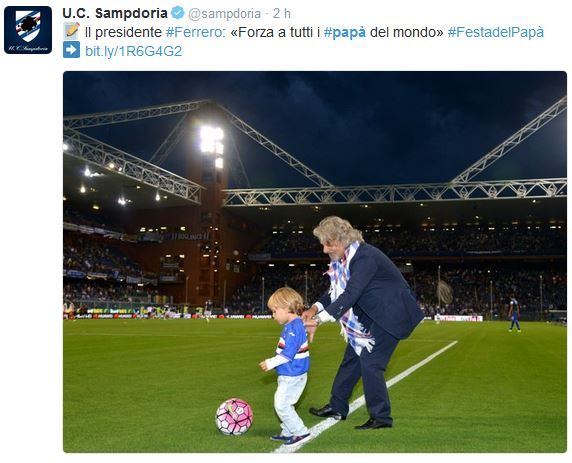This screenshot has width=572, height=463.
Task: Click the tweet text "Il presidente"
Action: point(123,32)
